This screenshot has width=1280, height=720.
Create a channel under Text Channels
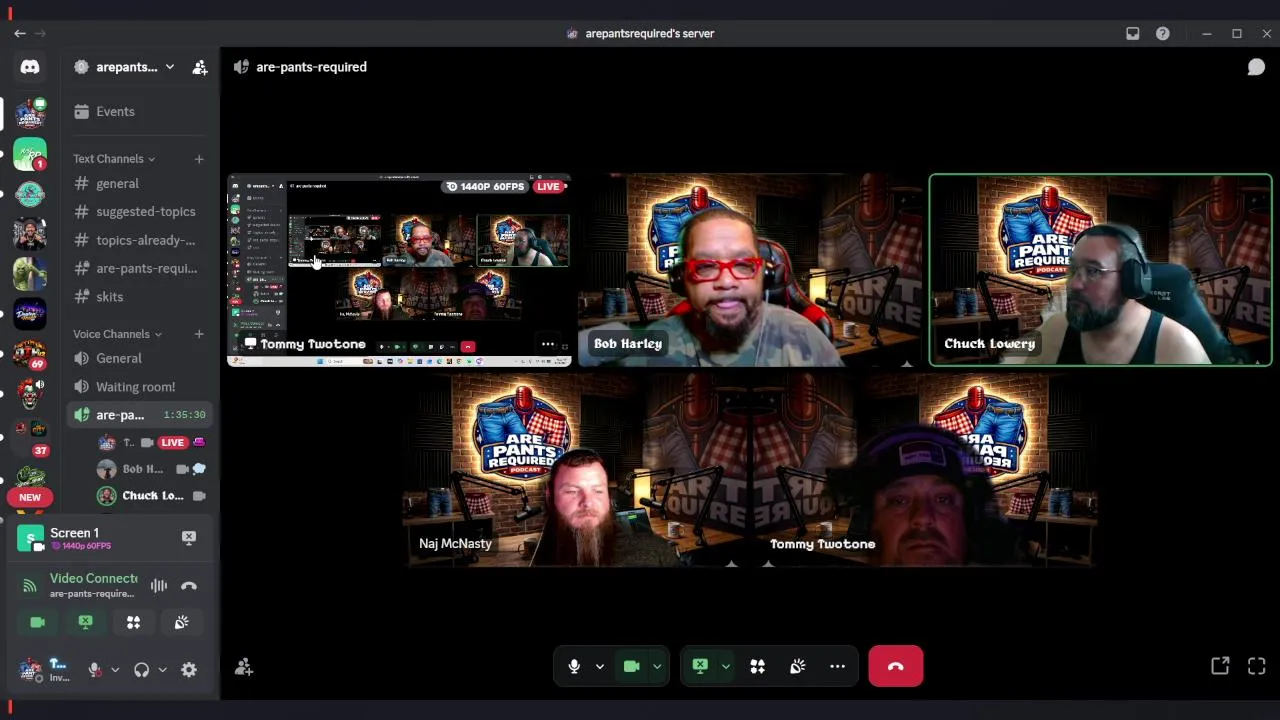coord(199,159)
